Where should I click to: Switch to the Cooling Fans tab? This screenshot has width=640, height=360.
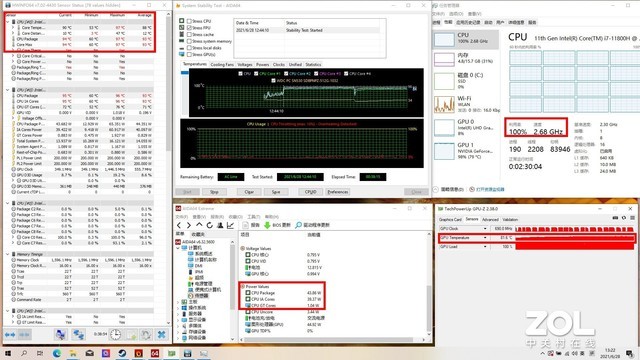222,64
